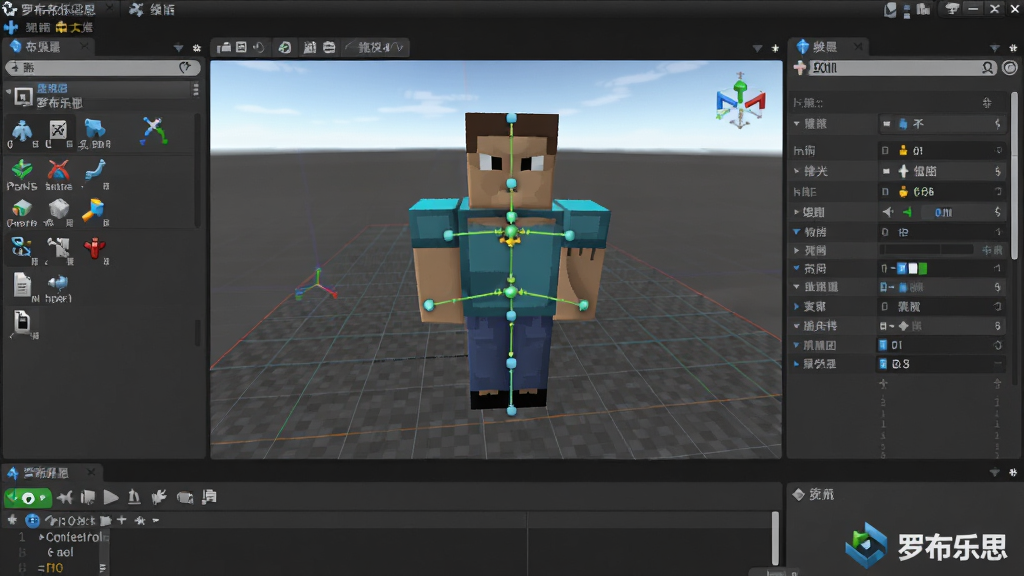Open the viewport toolbar mode dropdown
This screenshot has width=1024, height=576.
coord(375,48)
